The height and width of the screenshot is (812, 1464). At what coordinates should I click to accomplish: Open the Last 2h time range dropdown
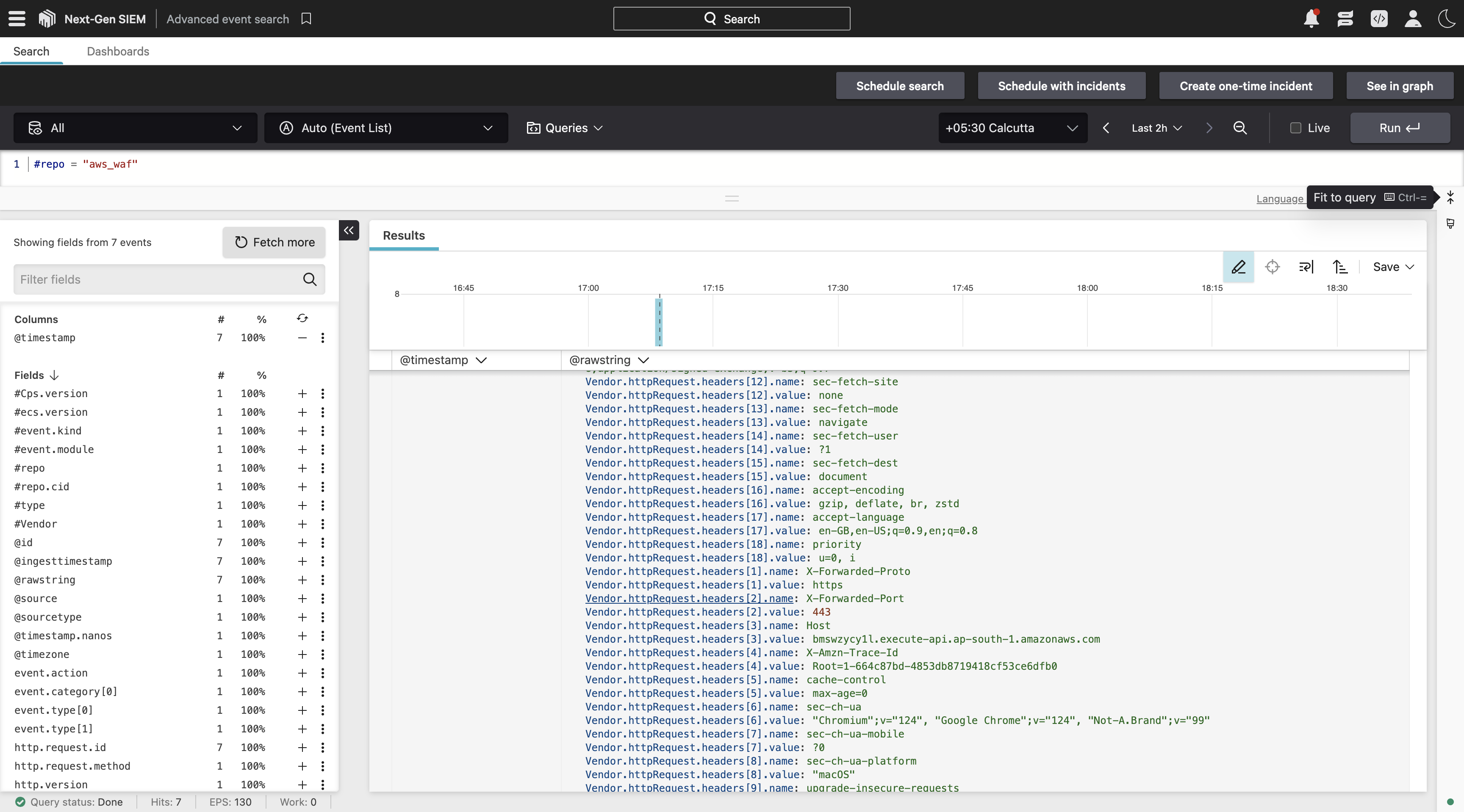point(1156,128)
